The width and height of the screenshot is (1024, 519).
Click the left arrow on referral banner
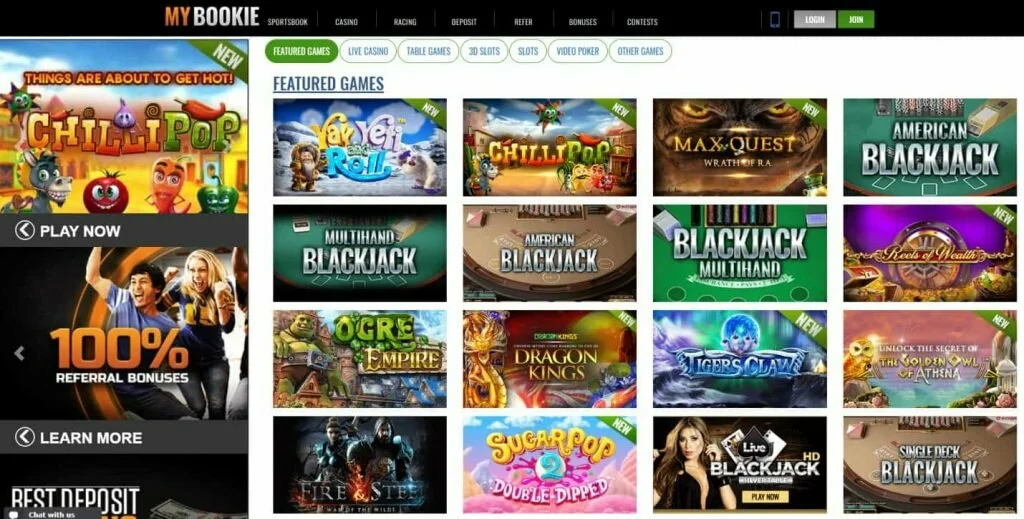pyautogui.click(x=20, y=353)
